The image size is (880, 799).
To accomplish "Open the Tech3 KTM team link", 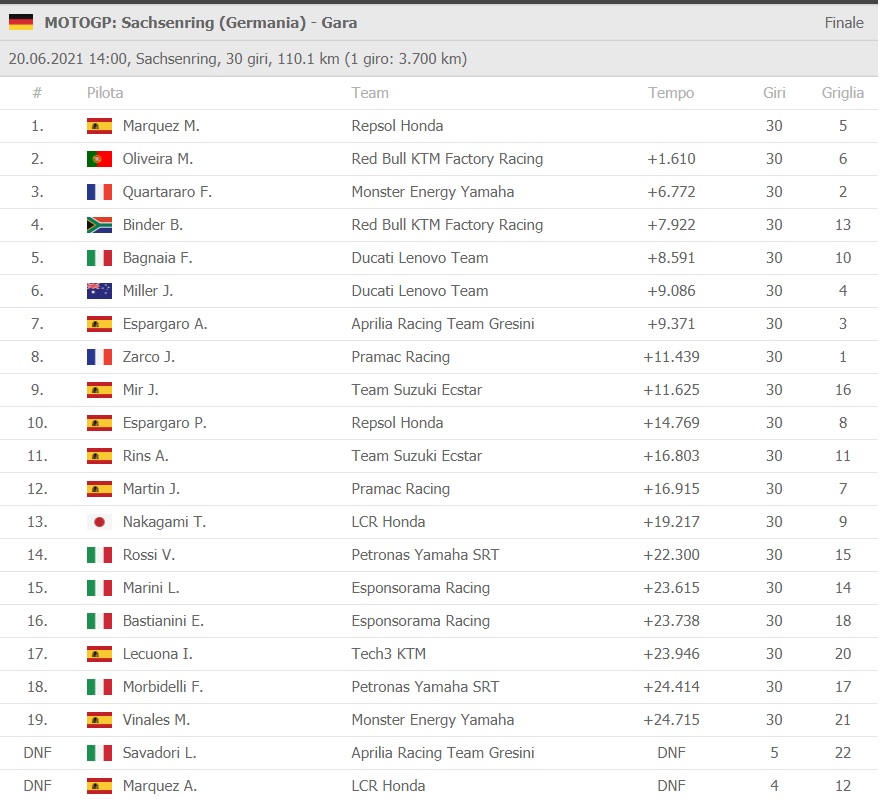I will click(388, 654).
